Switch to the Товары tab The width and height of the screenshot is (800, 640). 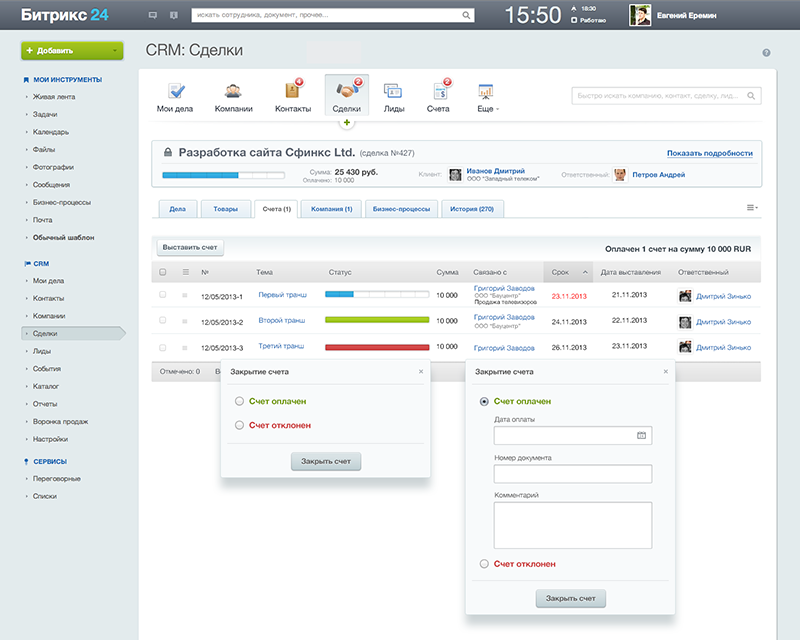coord(226,209)
